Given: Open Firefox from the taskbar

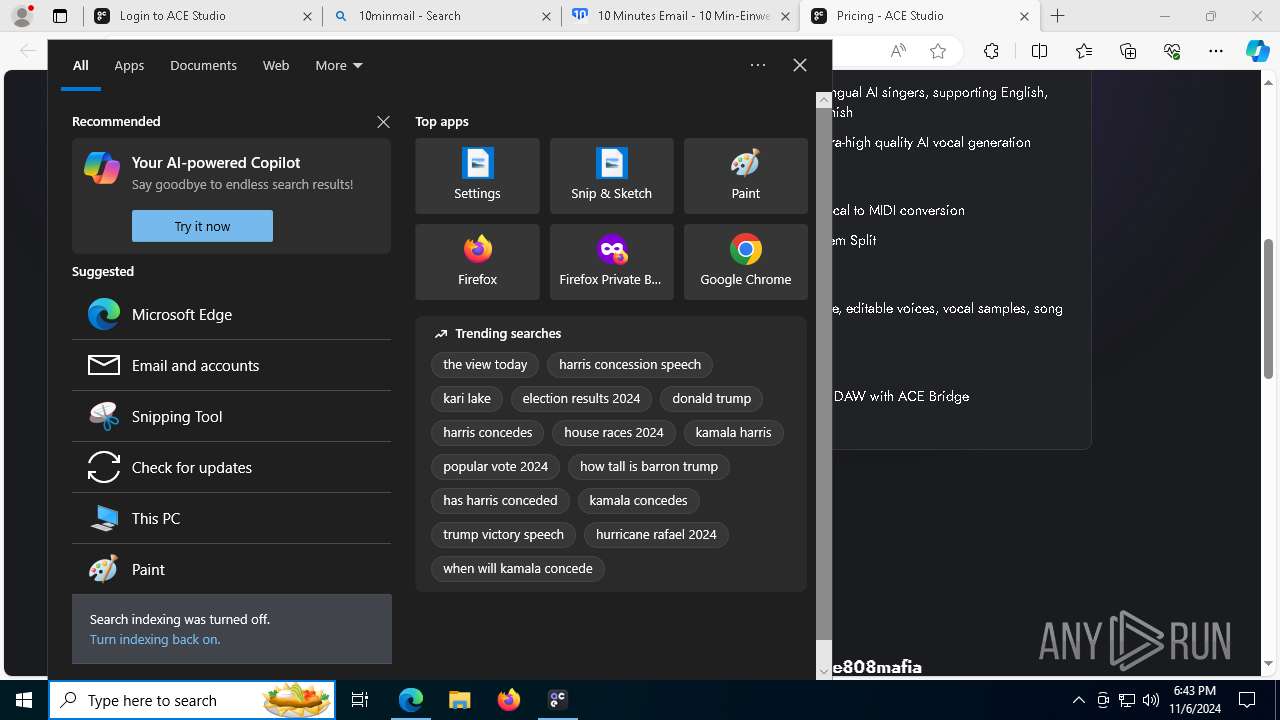Looking at the screenshot, I should click(509, 700).
